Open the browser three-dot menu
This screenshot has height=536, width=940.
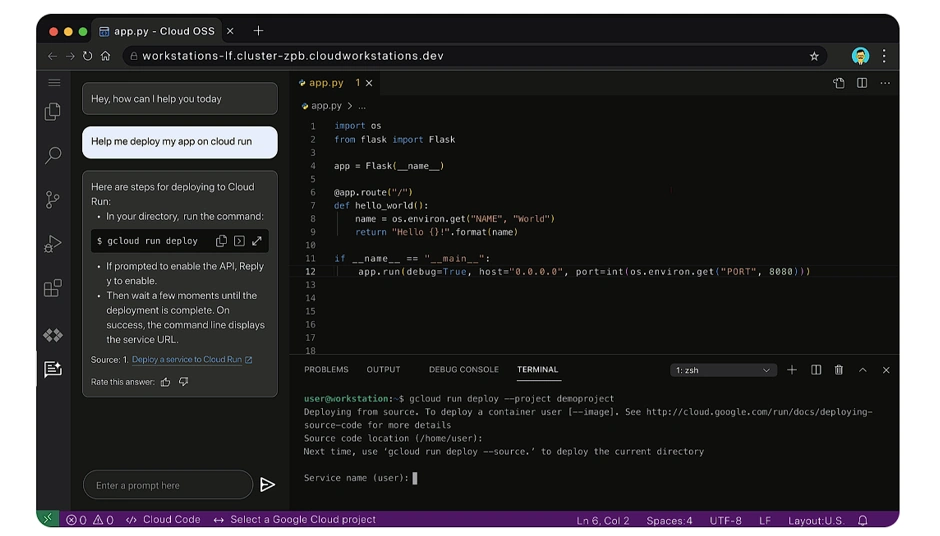[x=884, y=56]
